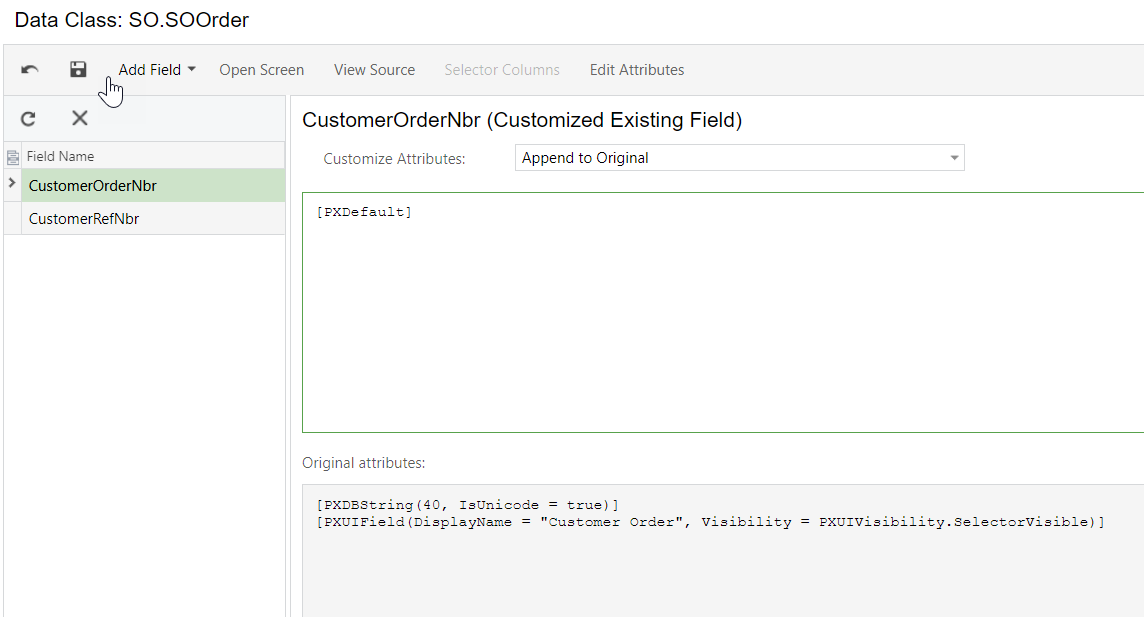This screenshot has width=1144, height=617.
Task: Click the Undo arrow icon in toolbar
Action: pos(30,70)
